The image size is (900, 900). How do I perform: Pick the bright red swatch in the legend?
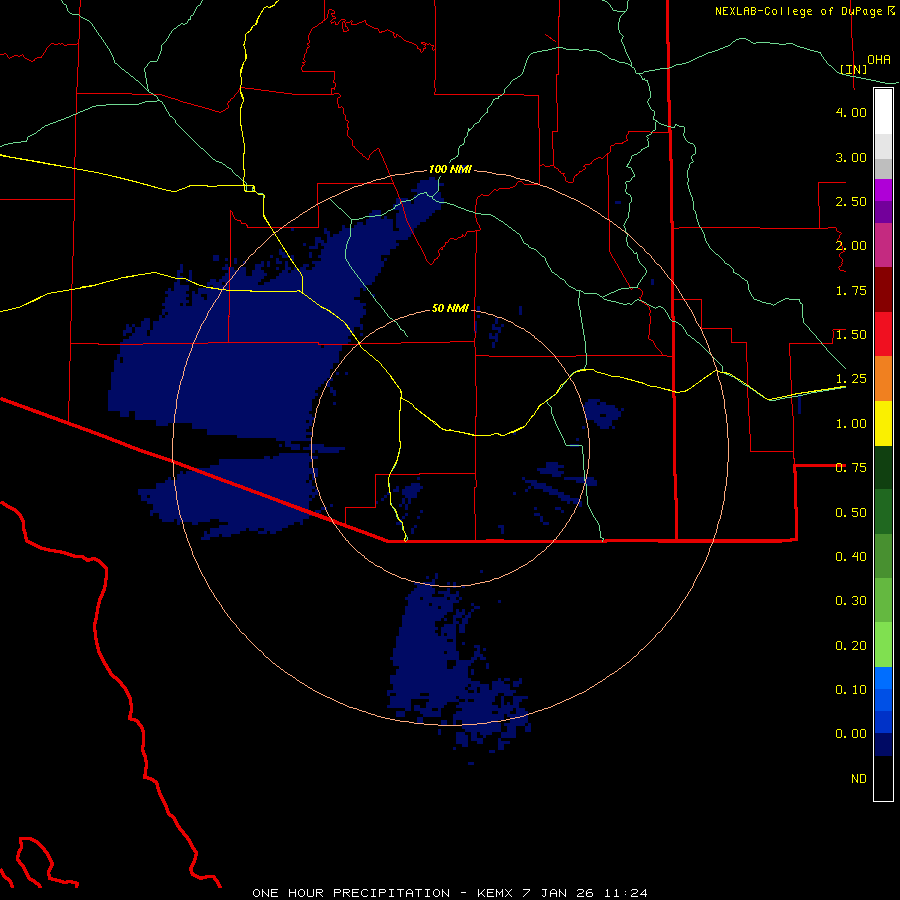pyautogui.click(x=883, y=334)
